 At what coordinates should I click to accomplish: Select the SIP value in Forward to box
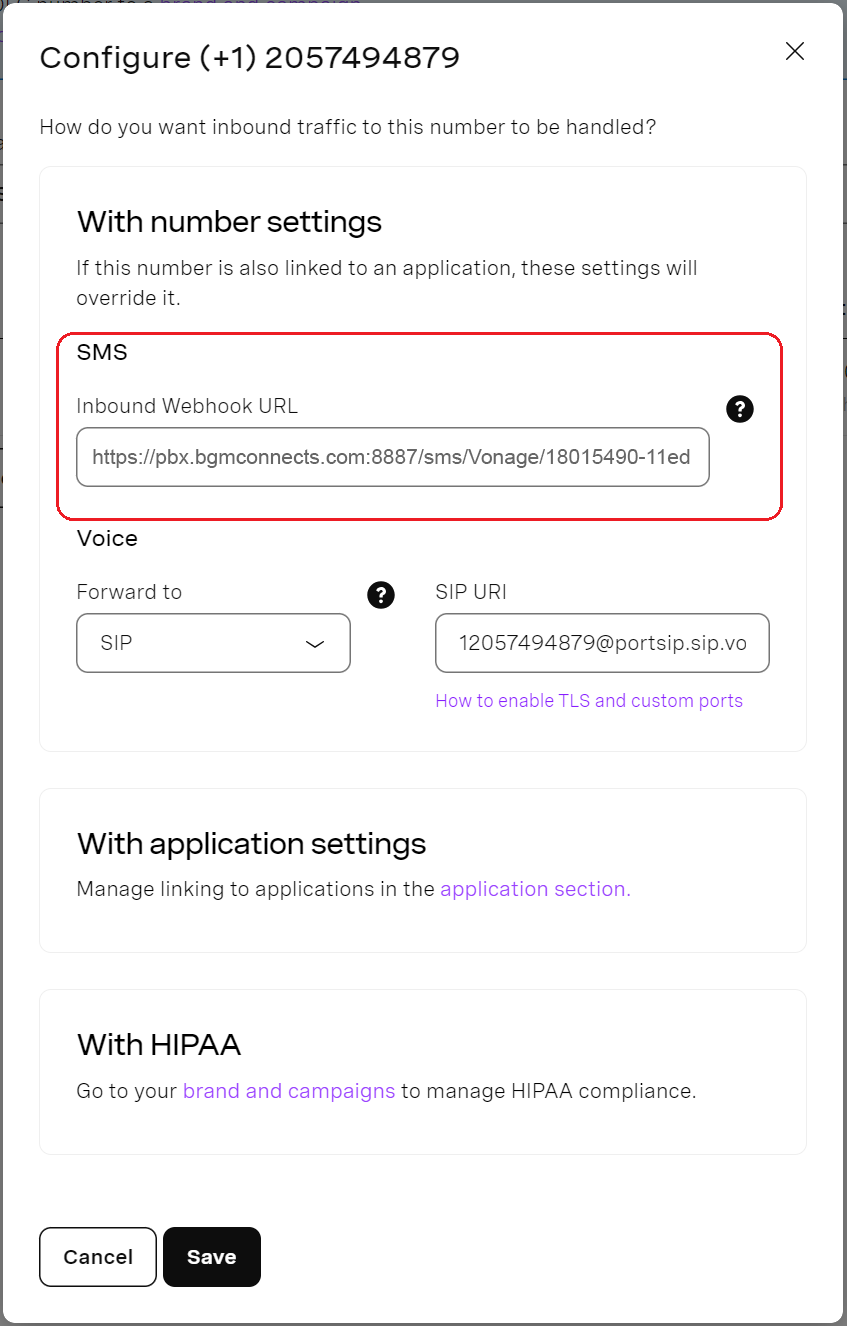point(117,643)
